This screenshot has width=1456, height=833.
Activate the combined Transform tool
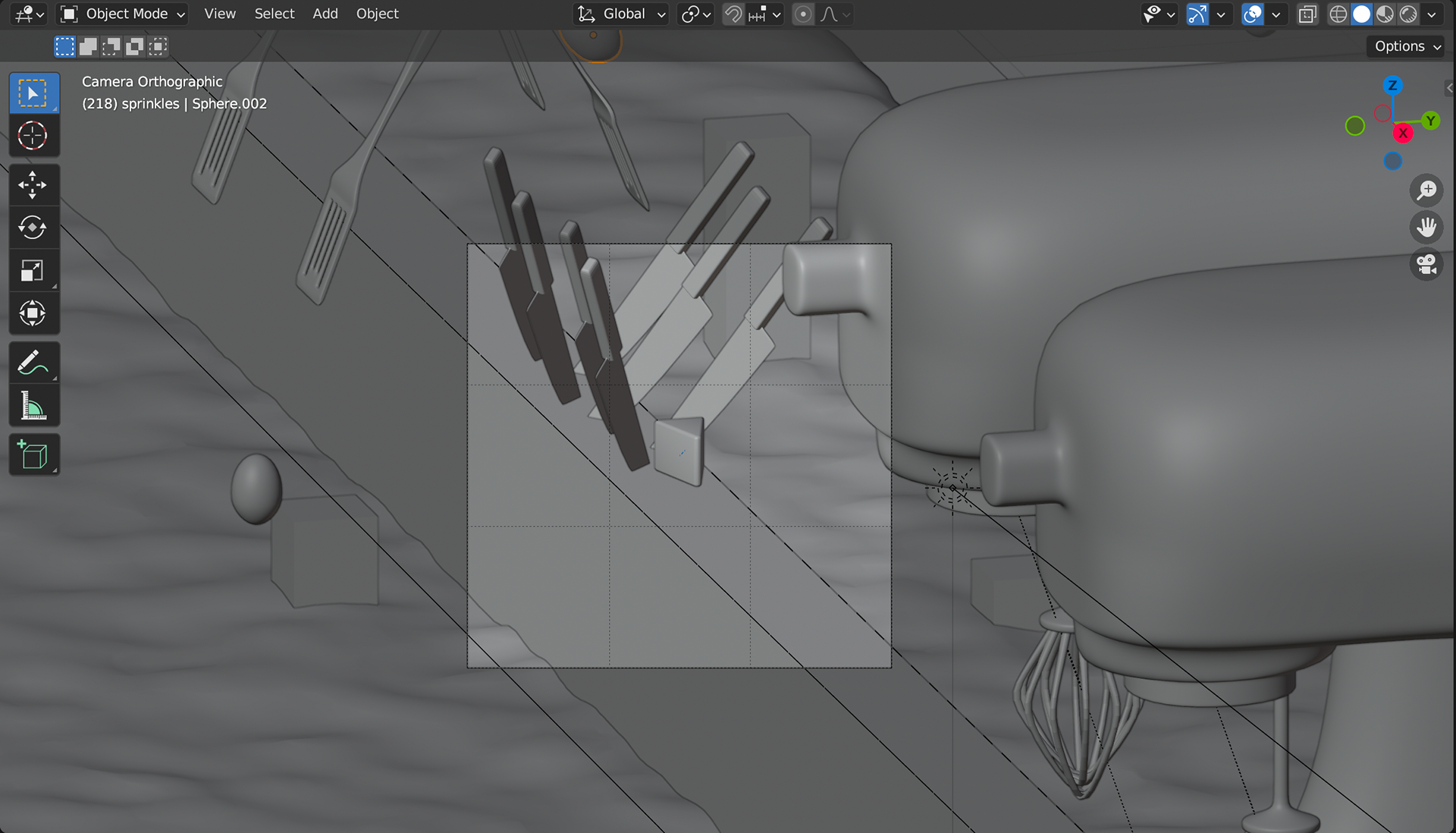(33, 313)
